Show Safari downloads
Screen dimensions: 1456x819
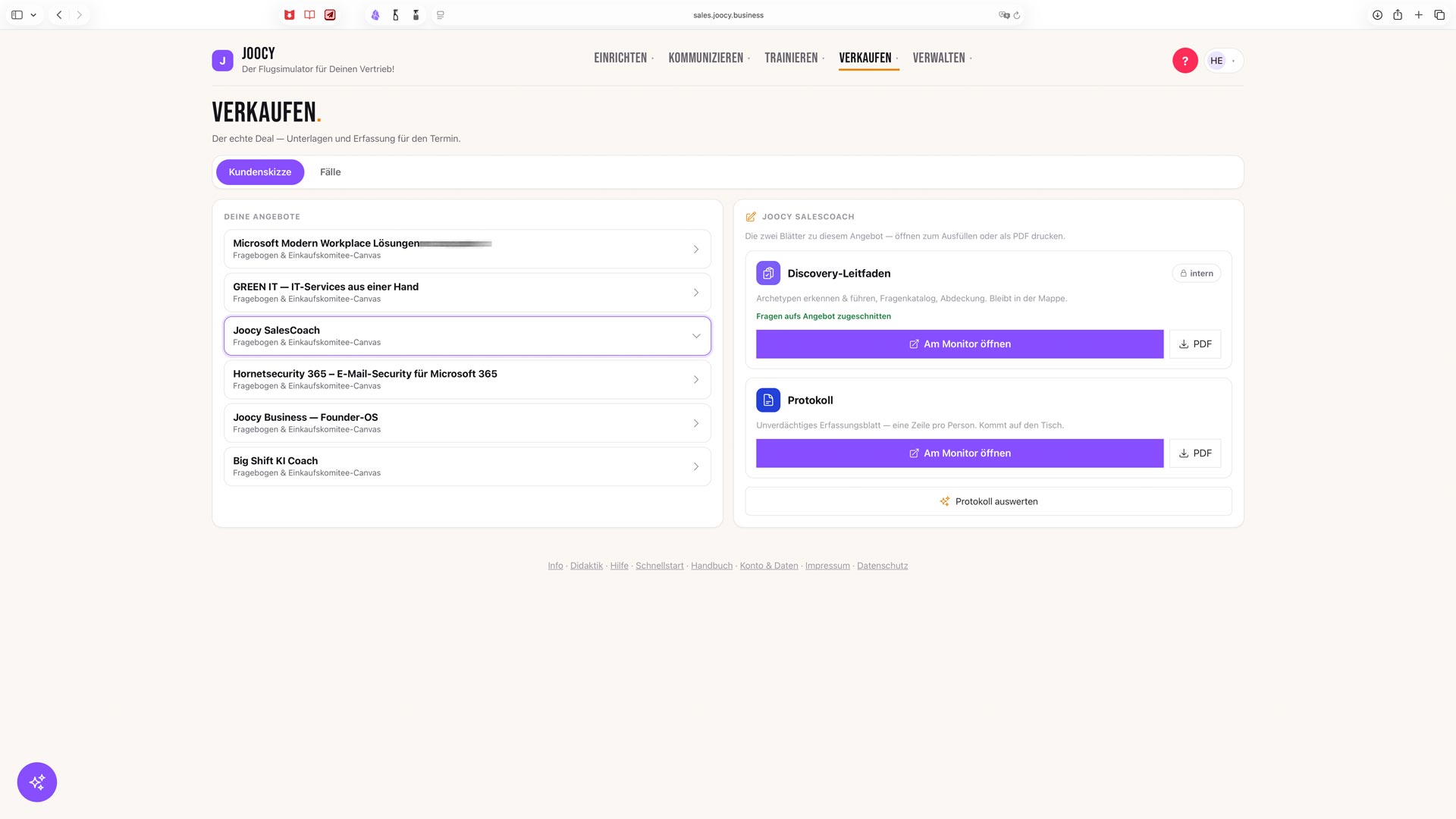[1377, 15]
